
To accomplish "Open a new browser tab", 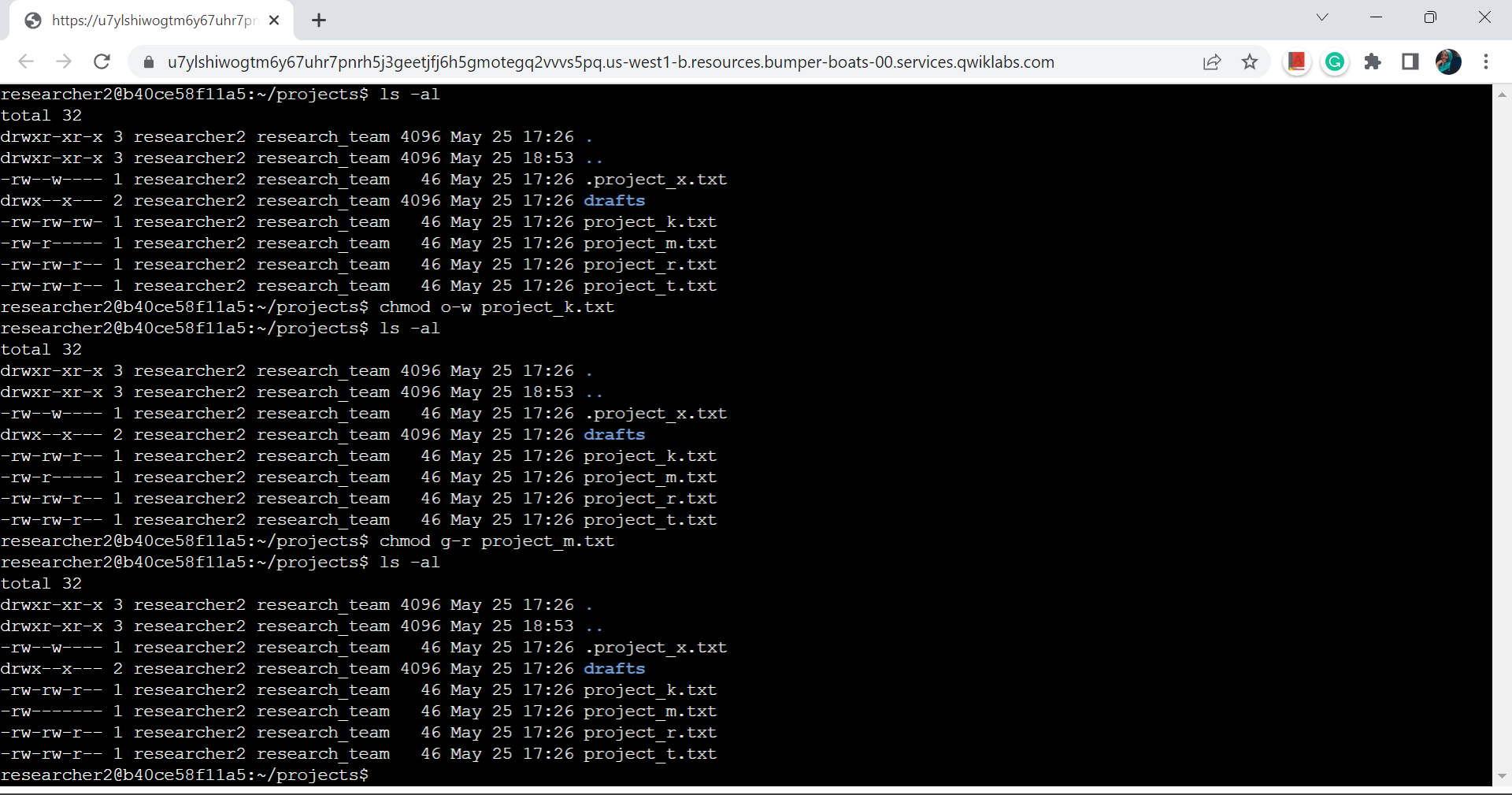I will tap(318, 20).
